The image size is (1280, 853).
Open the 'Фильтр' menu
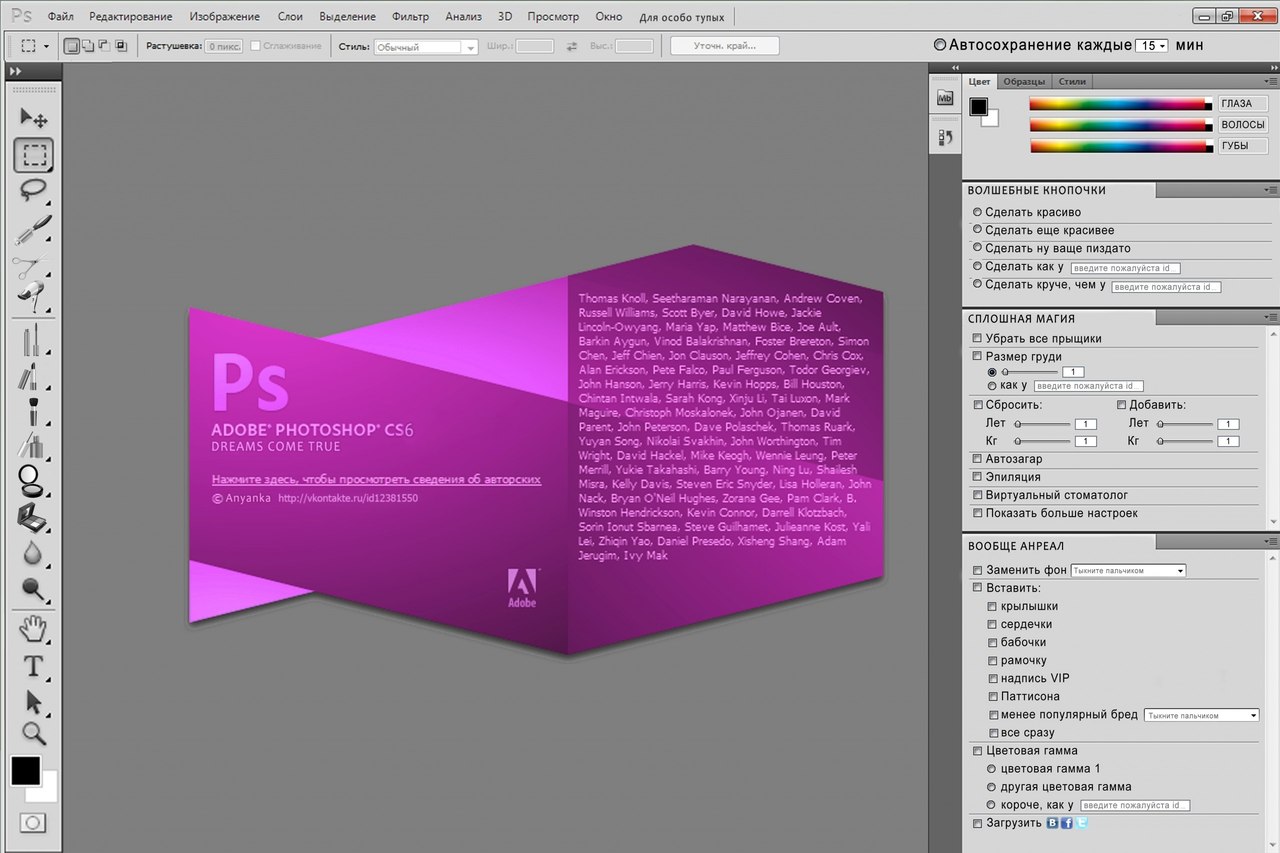[x=410, y=17]
